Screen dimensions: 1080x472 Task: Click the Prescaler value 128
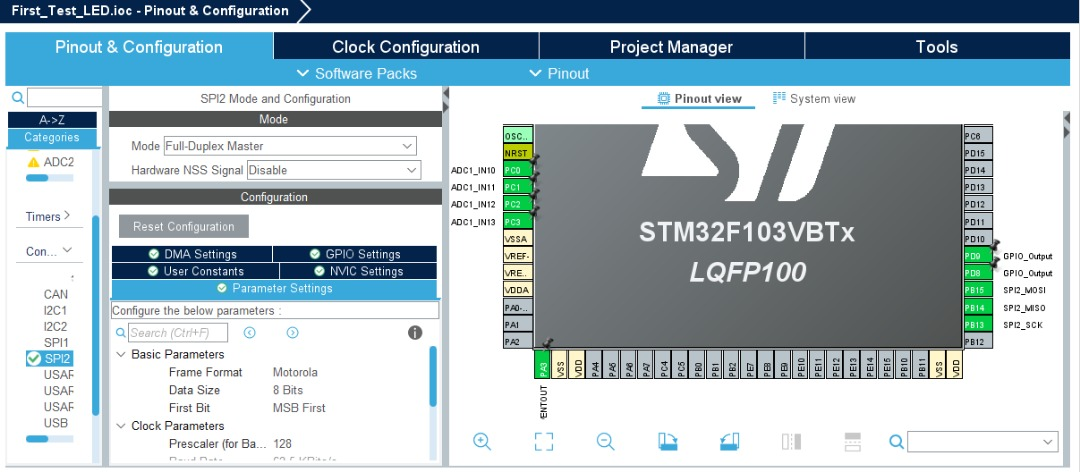click(x=282, y=444)
